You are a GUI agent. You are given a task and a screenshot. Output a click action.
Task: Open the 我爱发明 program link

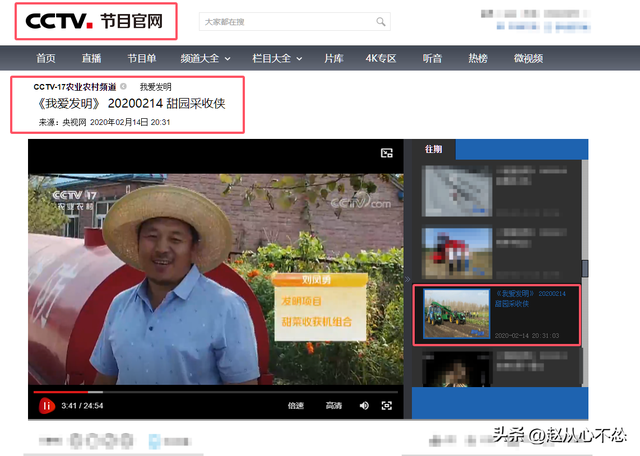(x=156, y=87)
